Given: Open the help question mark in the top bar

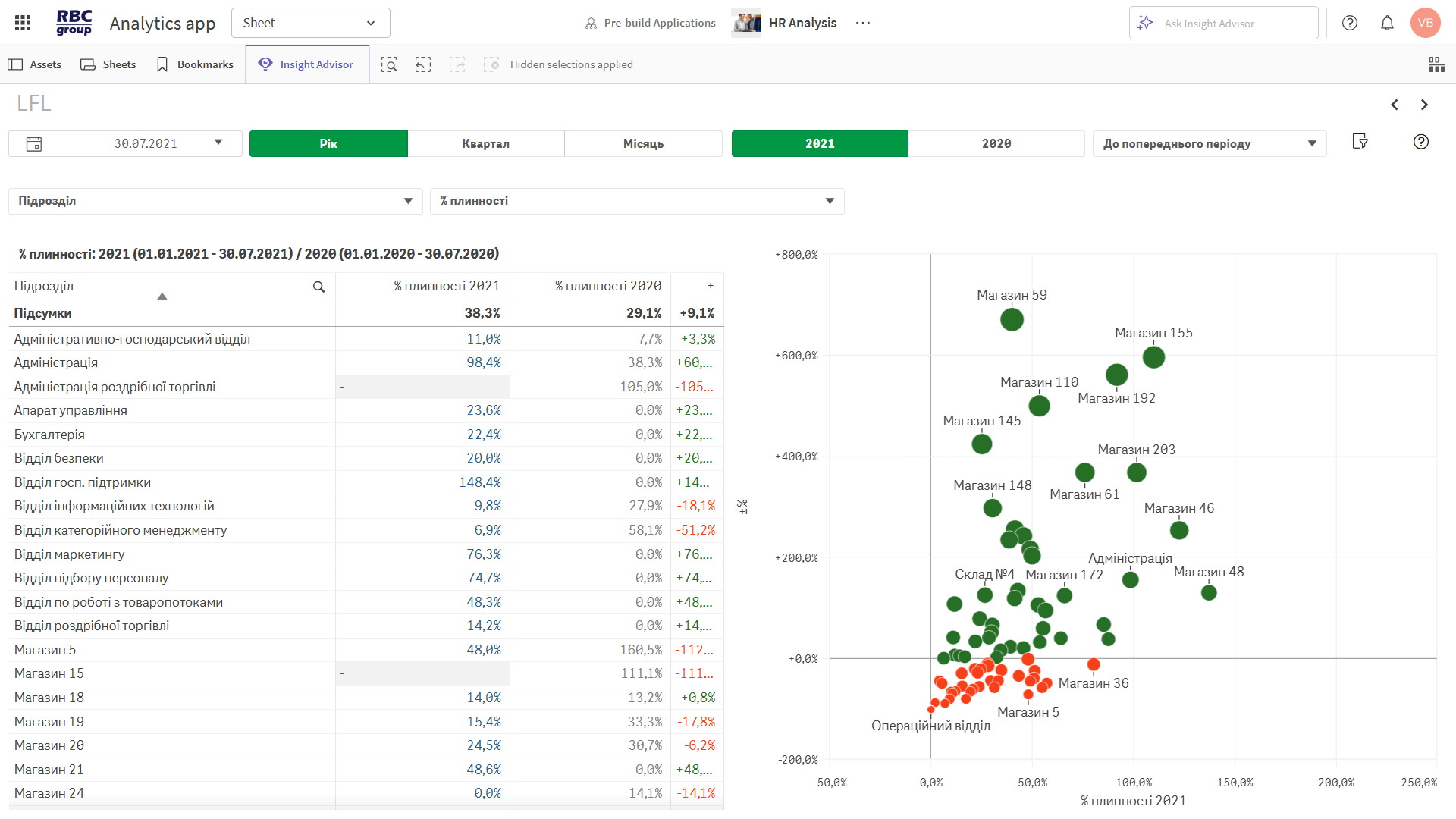Looking at the screenshot, I should pyautogui.click(x=1350, y=23).
